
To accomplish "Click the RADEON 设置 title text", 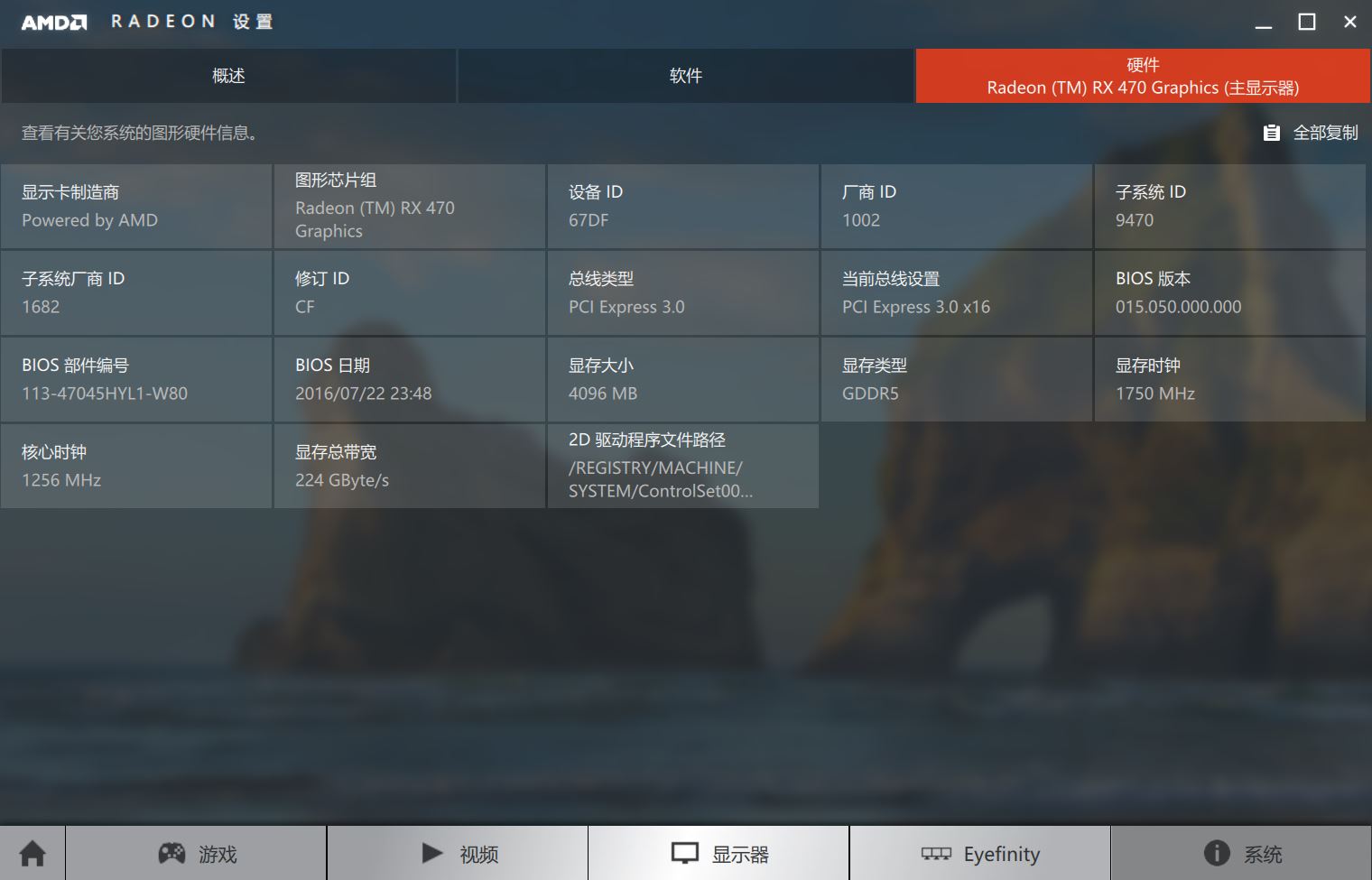I will [191, 22].
